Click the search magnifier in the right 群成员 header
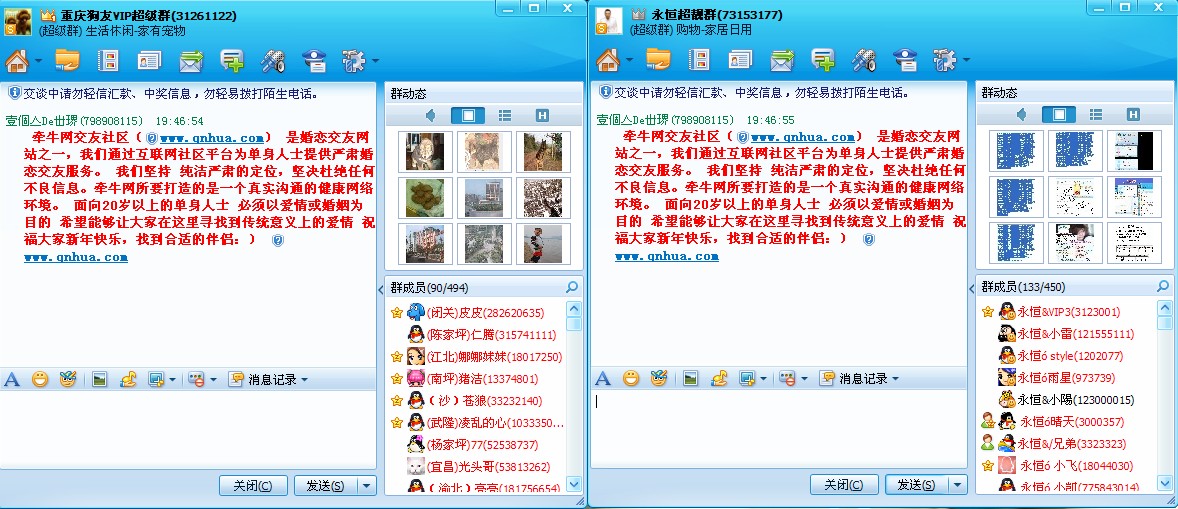The width and height of the screenshot is (1178, 509). [1162, 287]
